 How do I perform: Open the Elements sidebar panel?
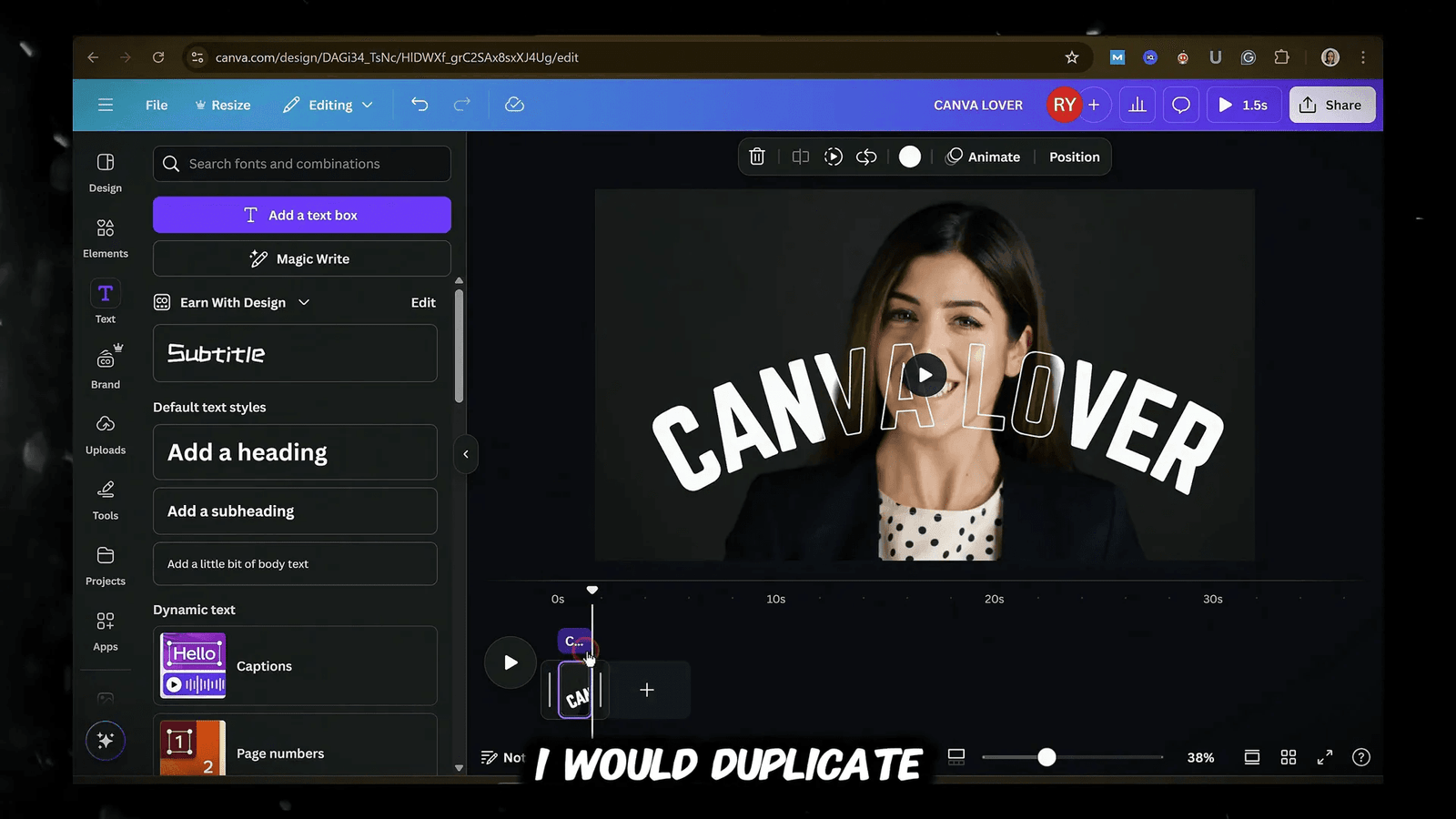tap(106, 238)
